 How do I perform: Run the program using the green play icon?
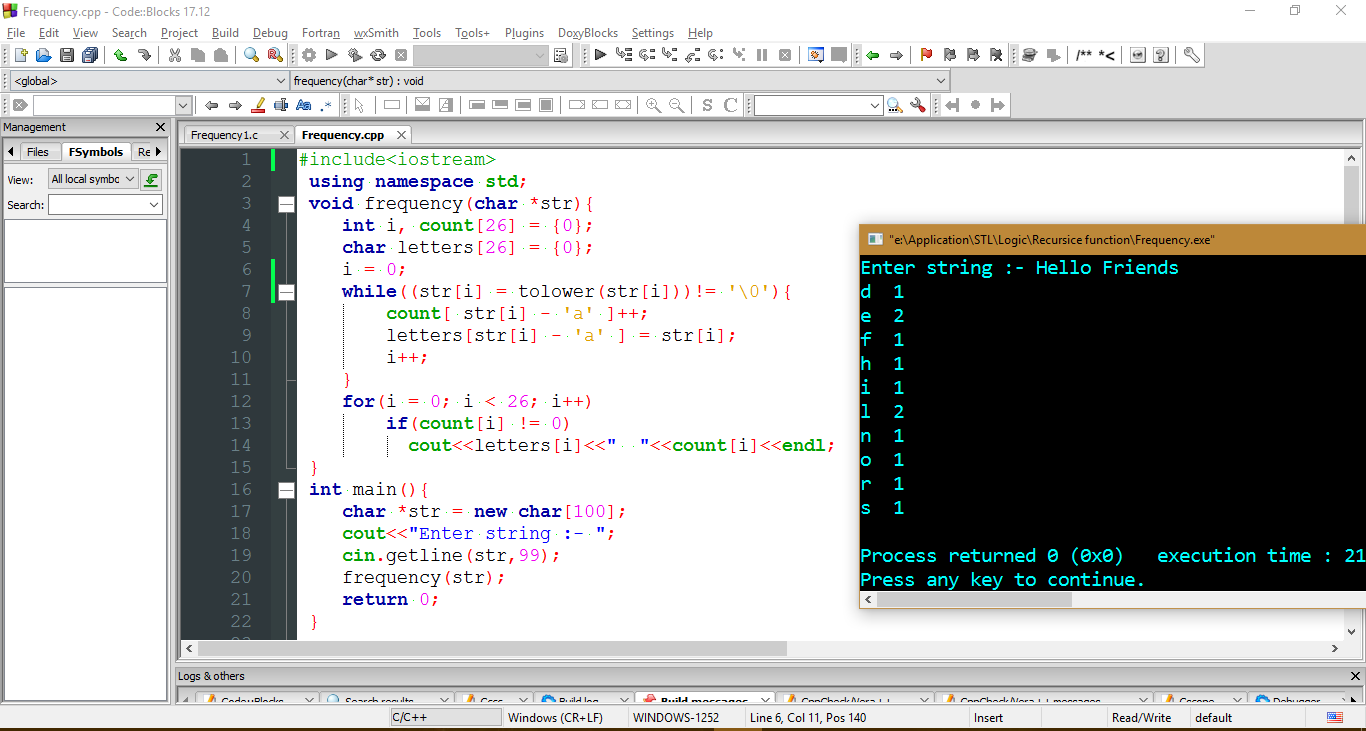332,55
